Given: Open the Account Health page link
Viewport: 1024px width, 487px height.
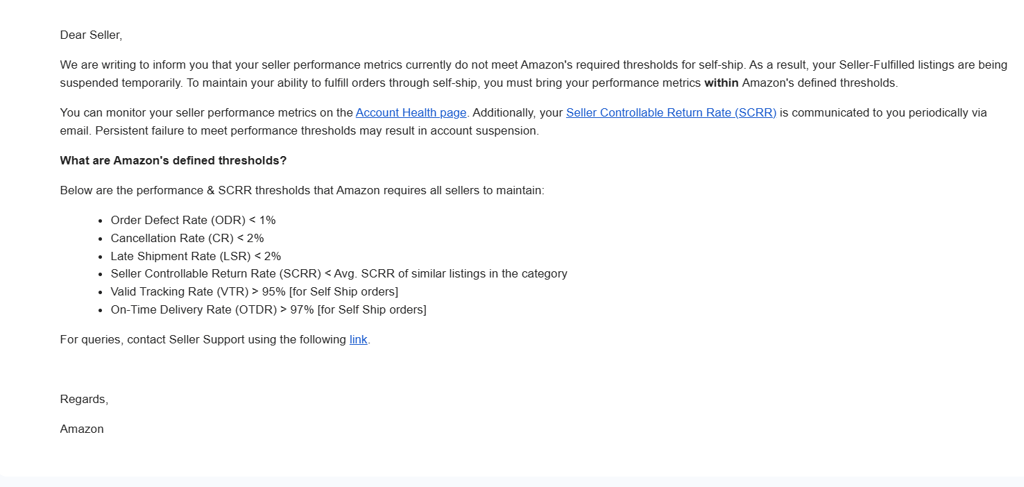Looking at the screenshot, I should (410, 113).
